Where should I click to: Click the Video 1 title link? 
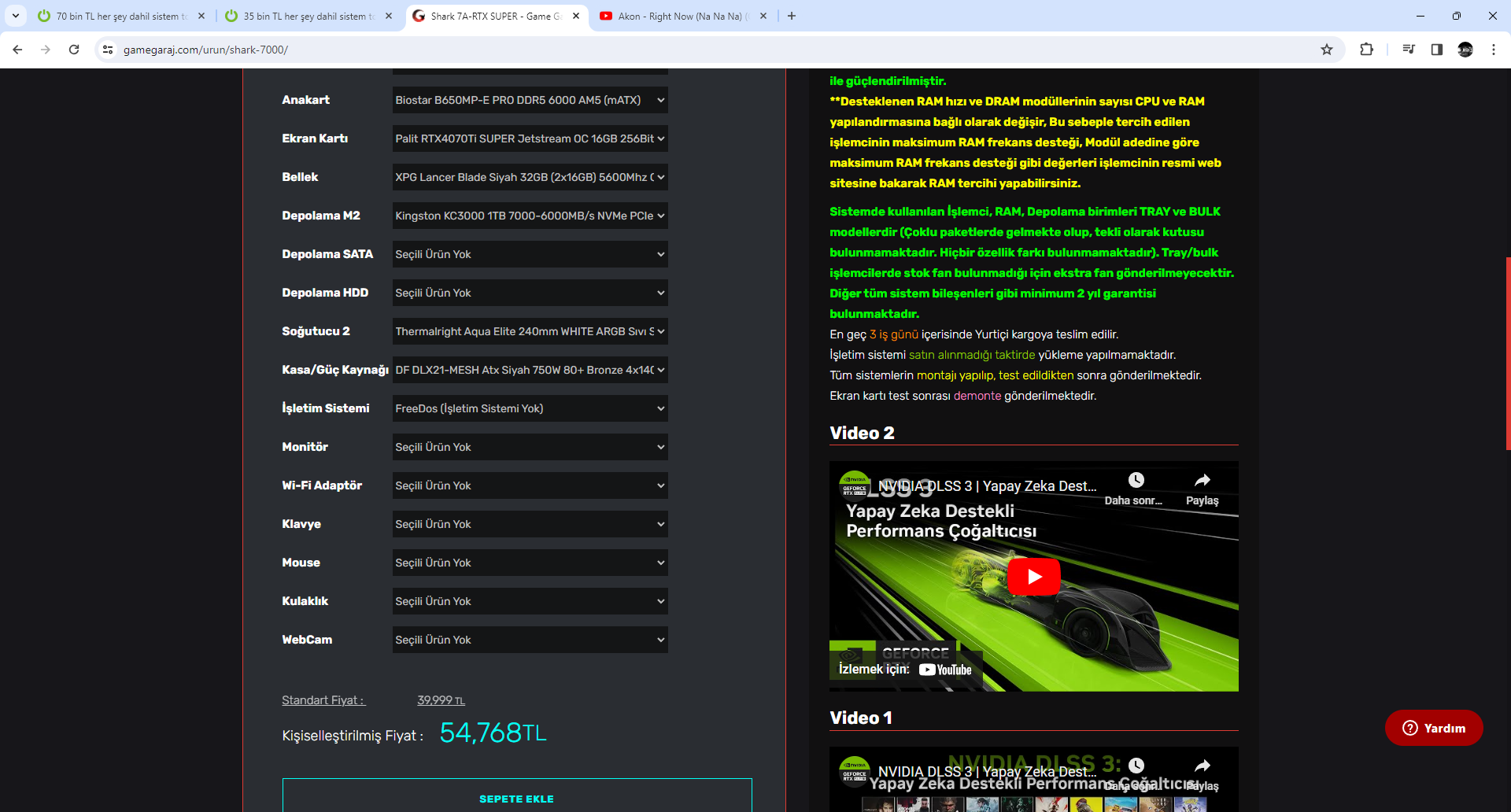(x=988, y=772)
